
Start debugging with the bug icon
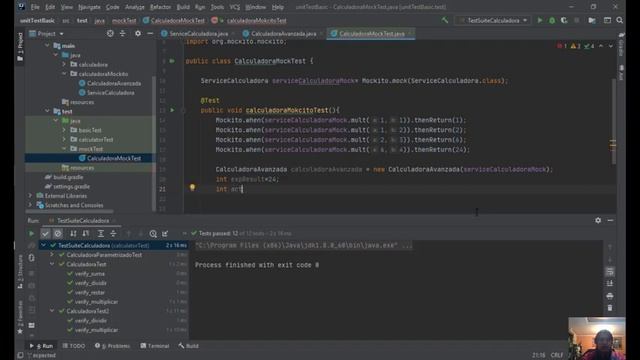coord(552,20)
